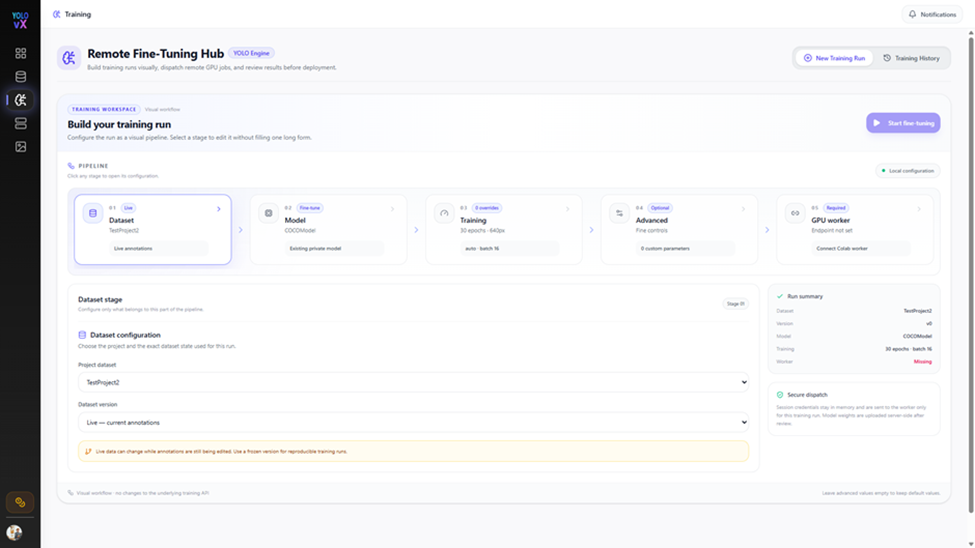The image size is (975, 548).
Task: Click the Dataset configuration icon
Action: pyautogui.click(x=82, y=335)
